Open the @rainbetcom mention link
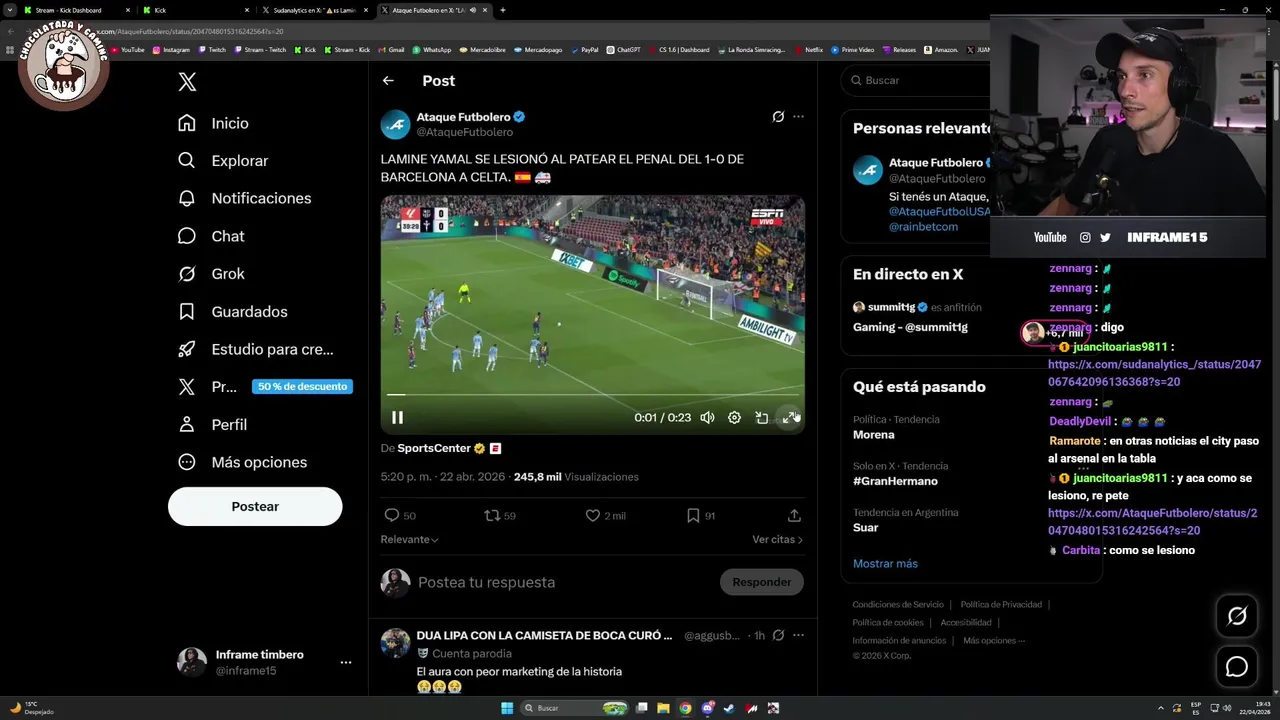Viewport: 1280px width, 720px height. click(x=923, y=227)
